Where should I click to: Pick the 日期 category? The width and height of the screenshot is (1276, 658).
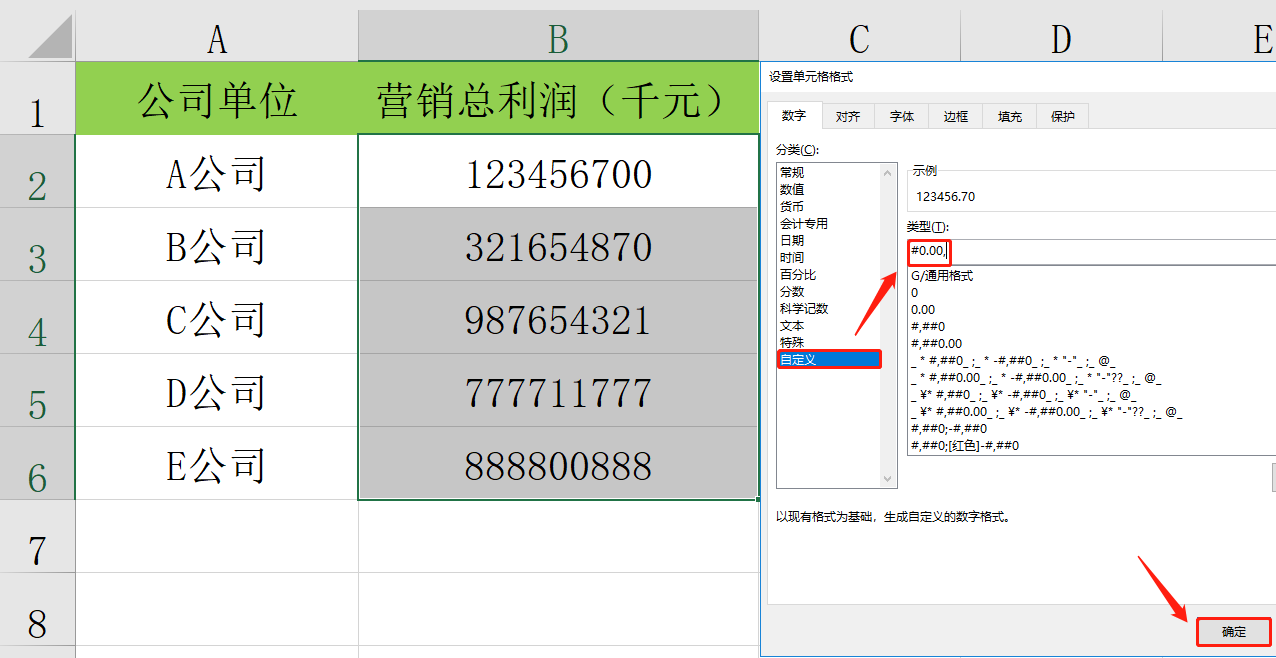tap(829, 241)
